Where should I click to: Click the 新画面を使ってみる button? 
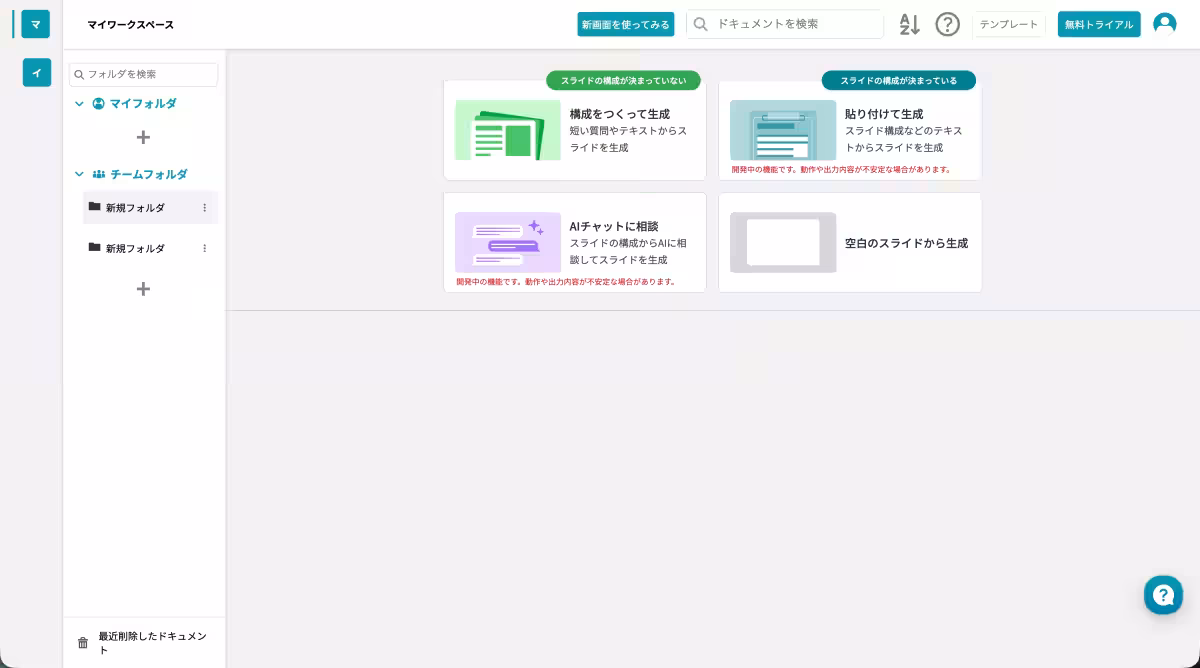626,24
